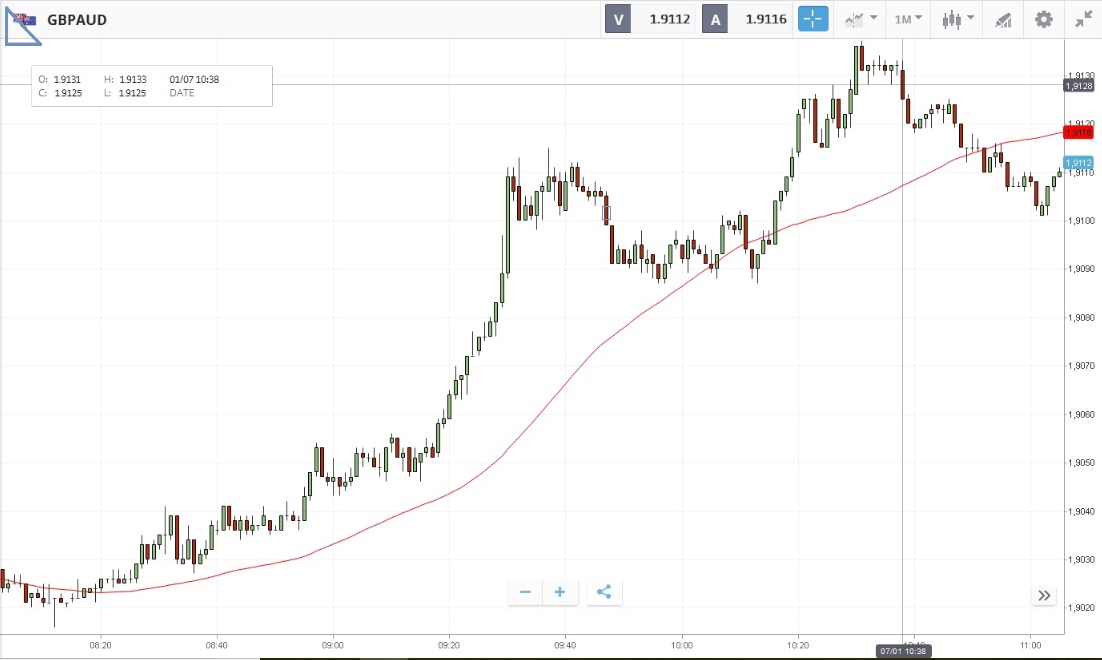Zoom in the chart with plus

(x=560, y=592)
